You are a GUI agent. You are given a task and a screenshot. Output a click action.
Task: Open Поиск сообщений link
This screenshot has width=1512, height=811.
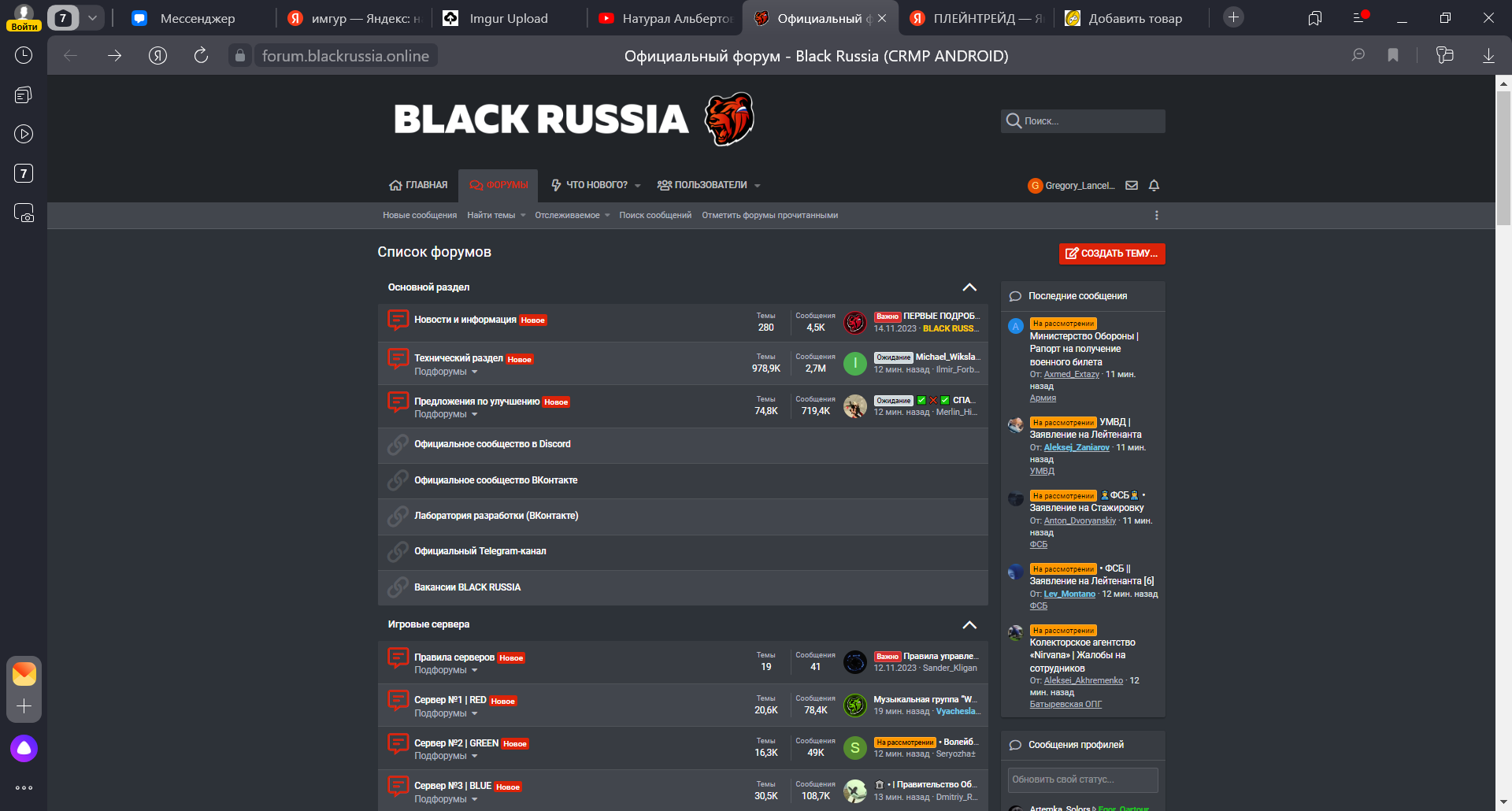655,215
